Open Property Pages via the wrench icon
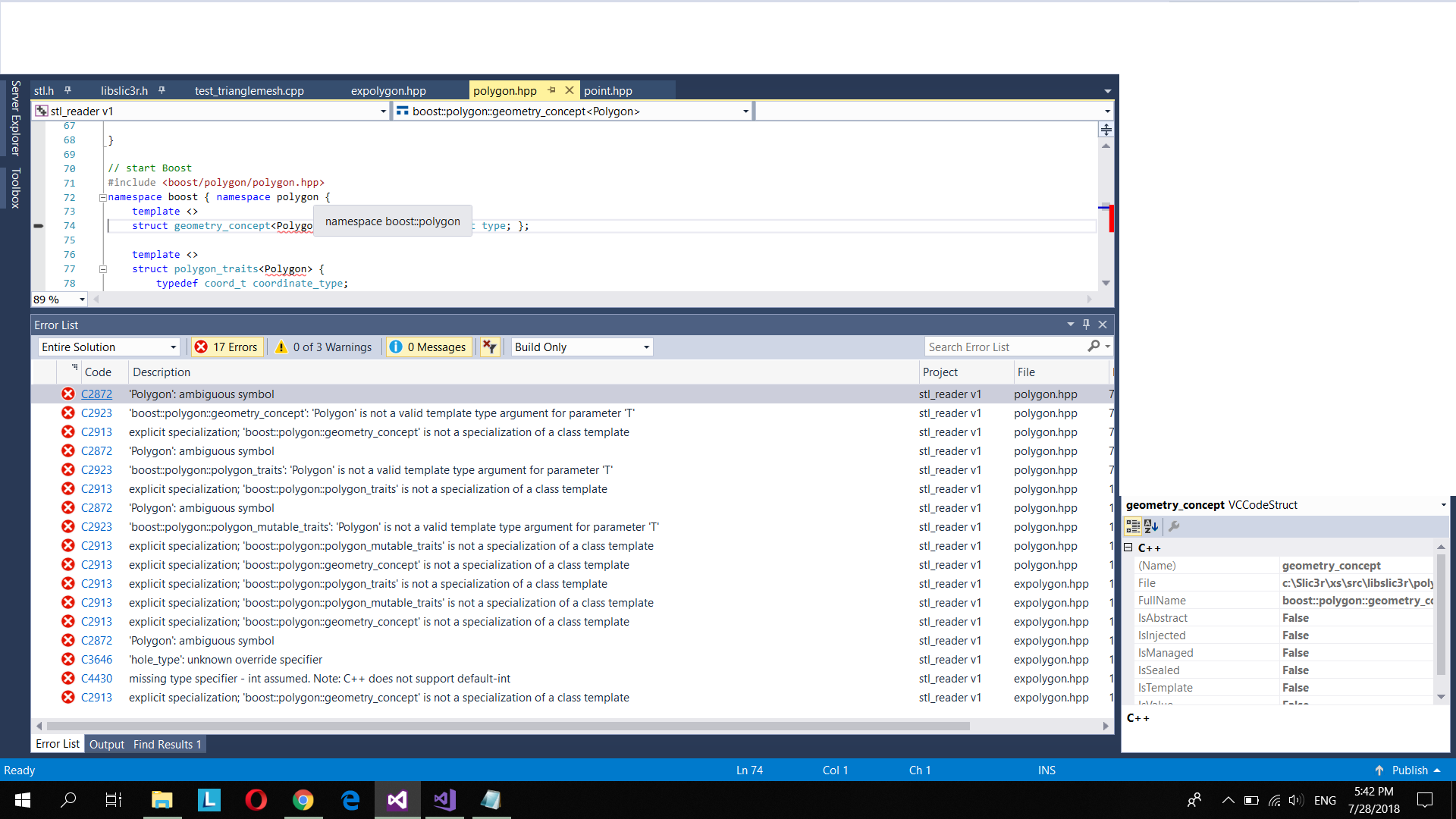 (x=1175, y=526)
